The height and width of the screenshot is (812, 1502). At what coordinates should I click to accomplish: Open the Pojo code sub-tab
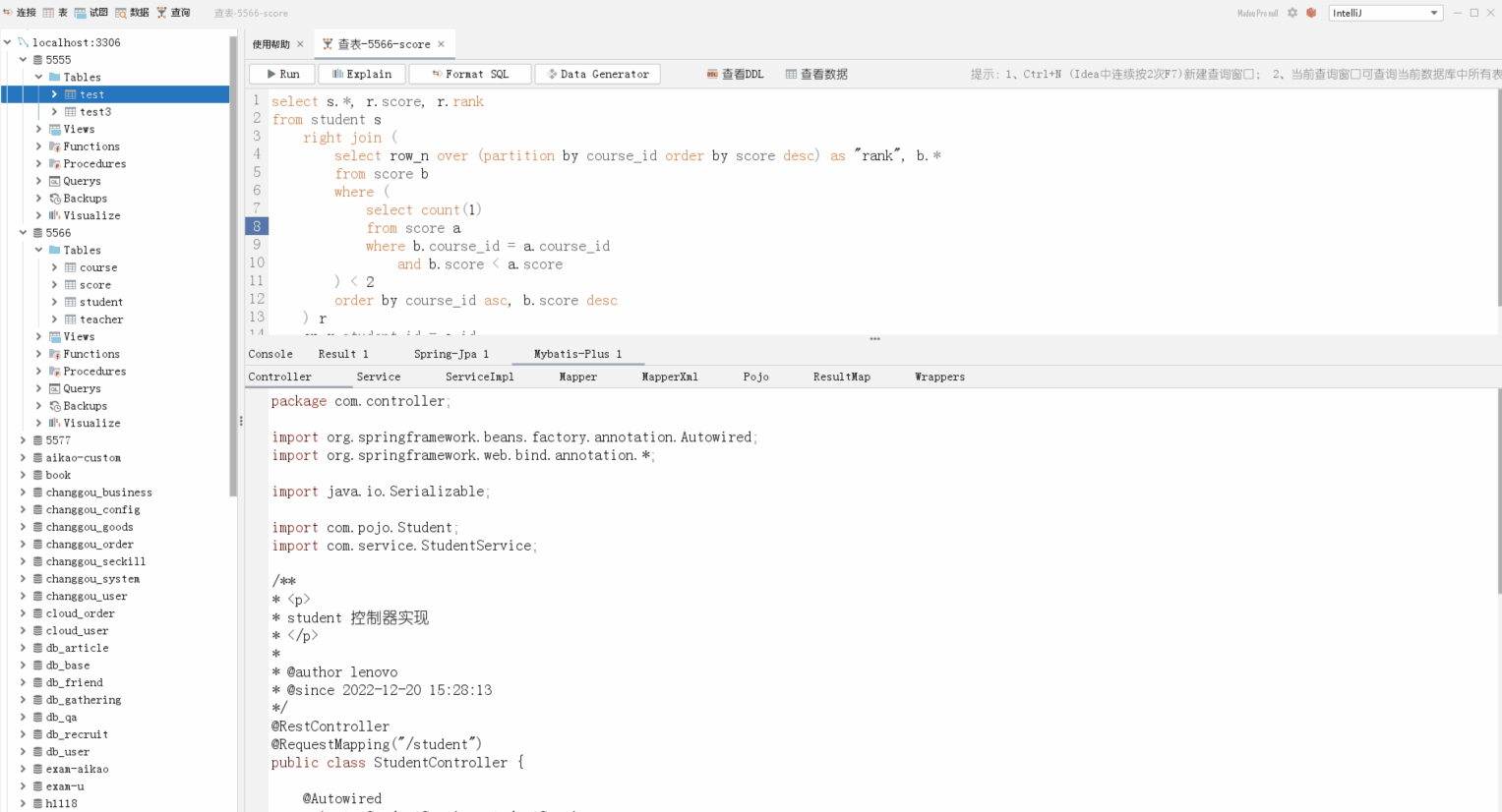756,377
